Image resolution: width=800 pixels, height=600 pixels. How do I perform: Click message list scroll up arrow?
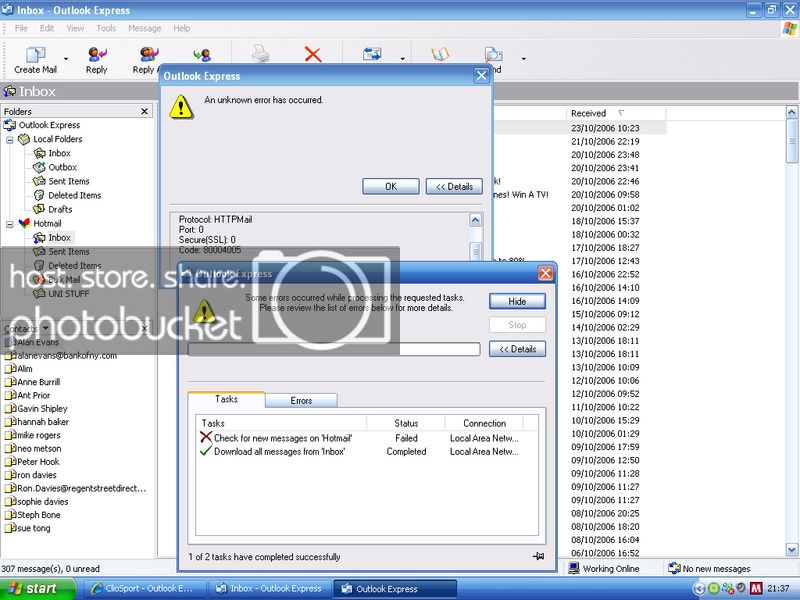pos(791,112)
